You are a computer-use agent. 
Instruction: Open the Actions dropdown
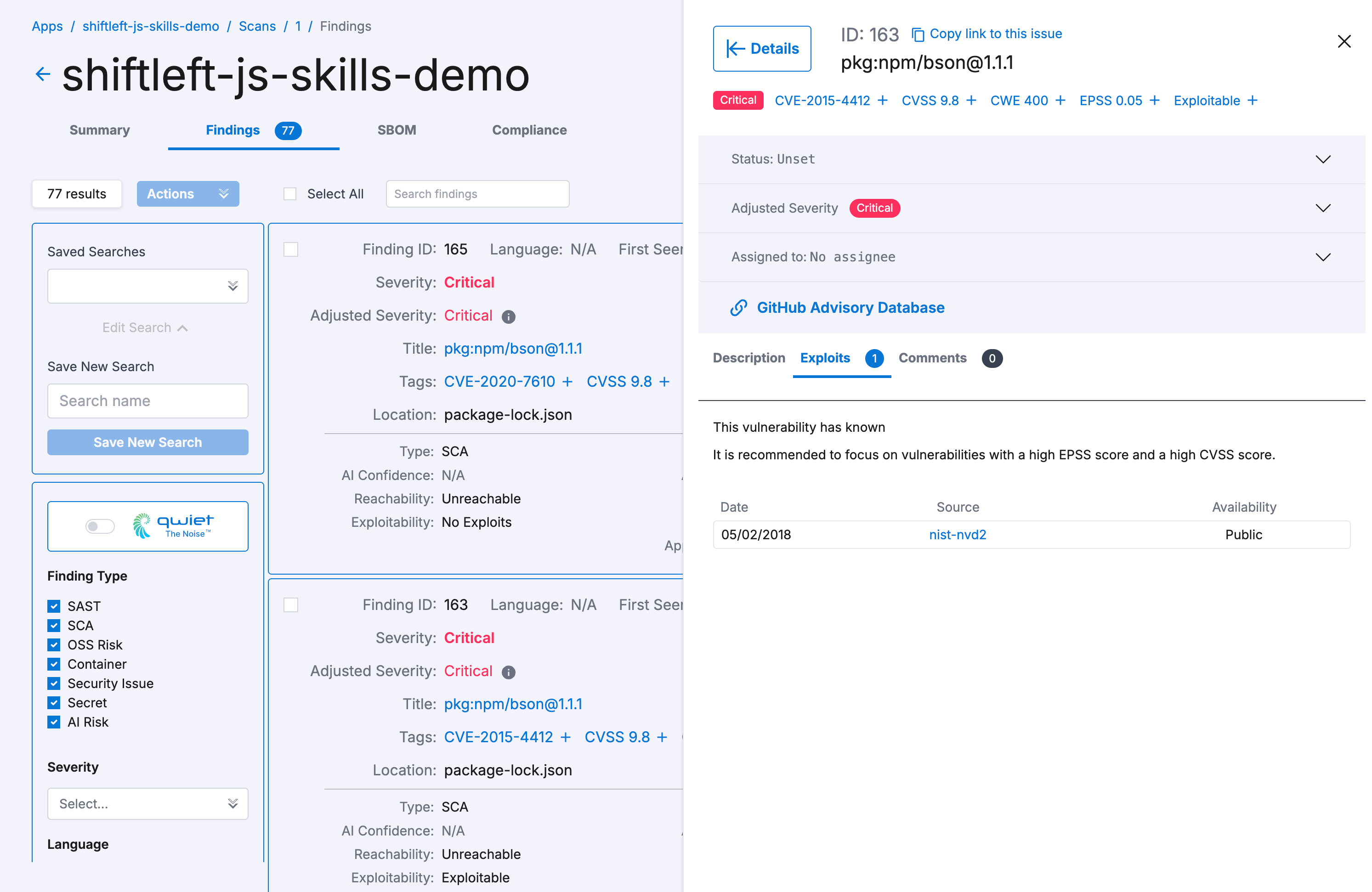point(188,194)
